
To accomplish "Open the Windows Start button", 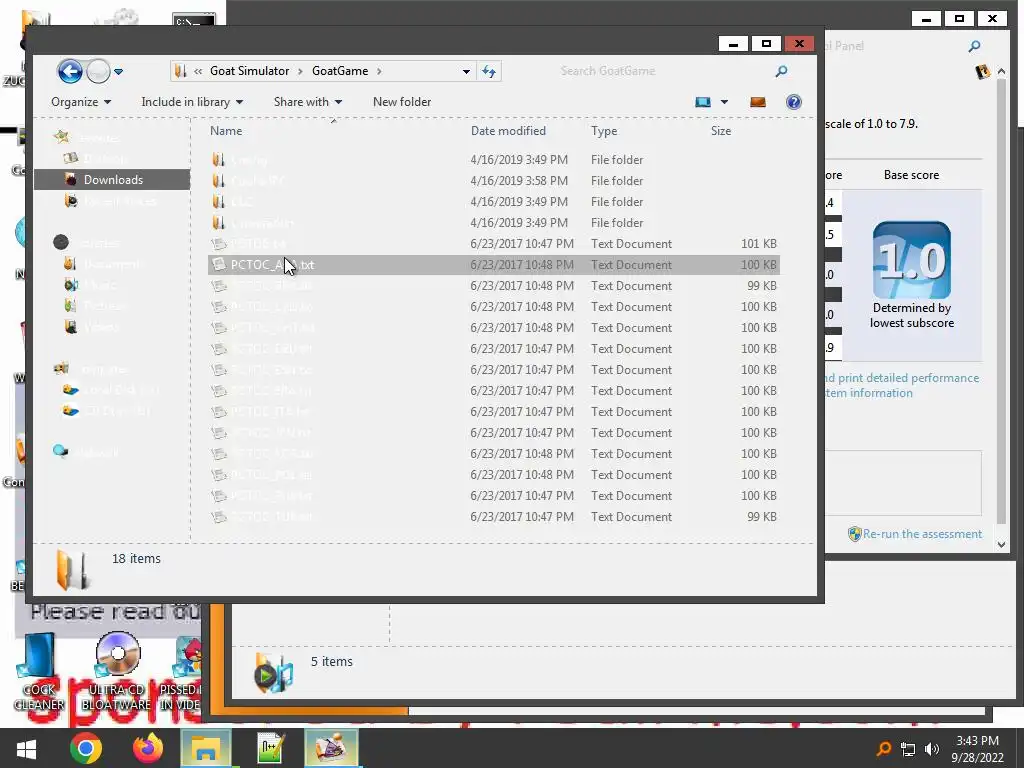I will 26,748.
